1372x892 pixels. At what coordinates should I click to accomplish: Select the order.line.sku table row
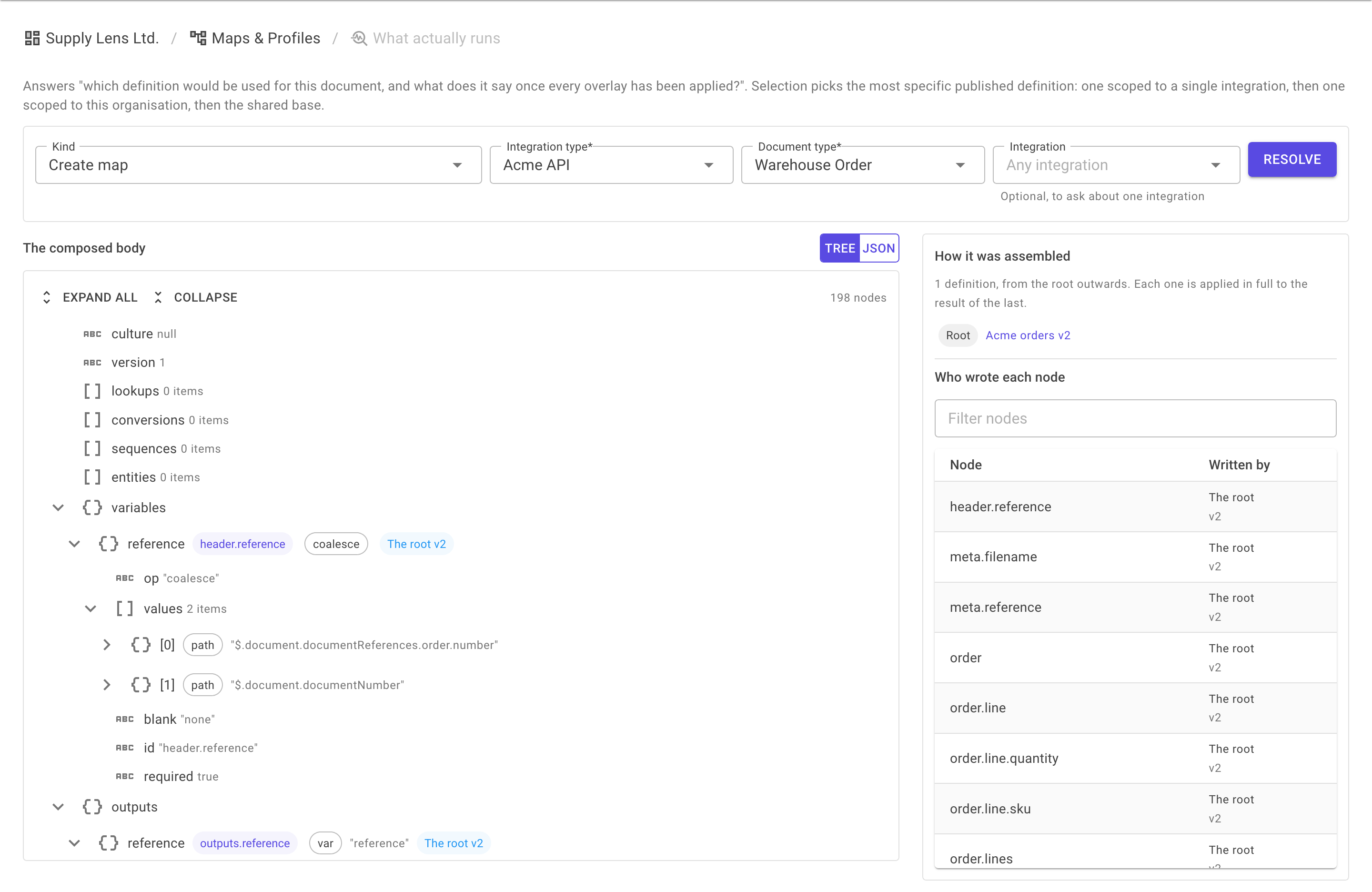(x=1135, y=809)
